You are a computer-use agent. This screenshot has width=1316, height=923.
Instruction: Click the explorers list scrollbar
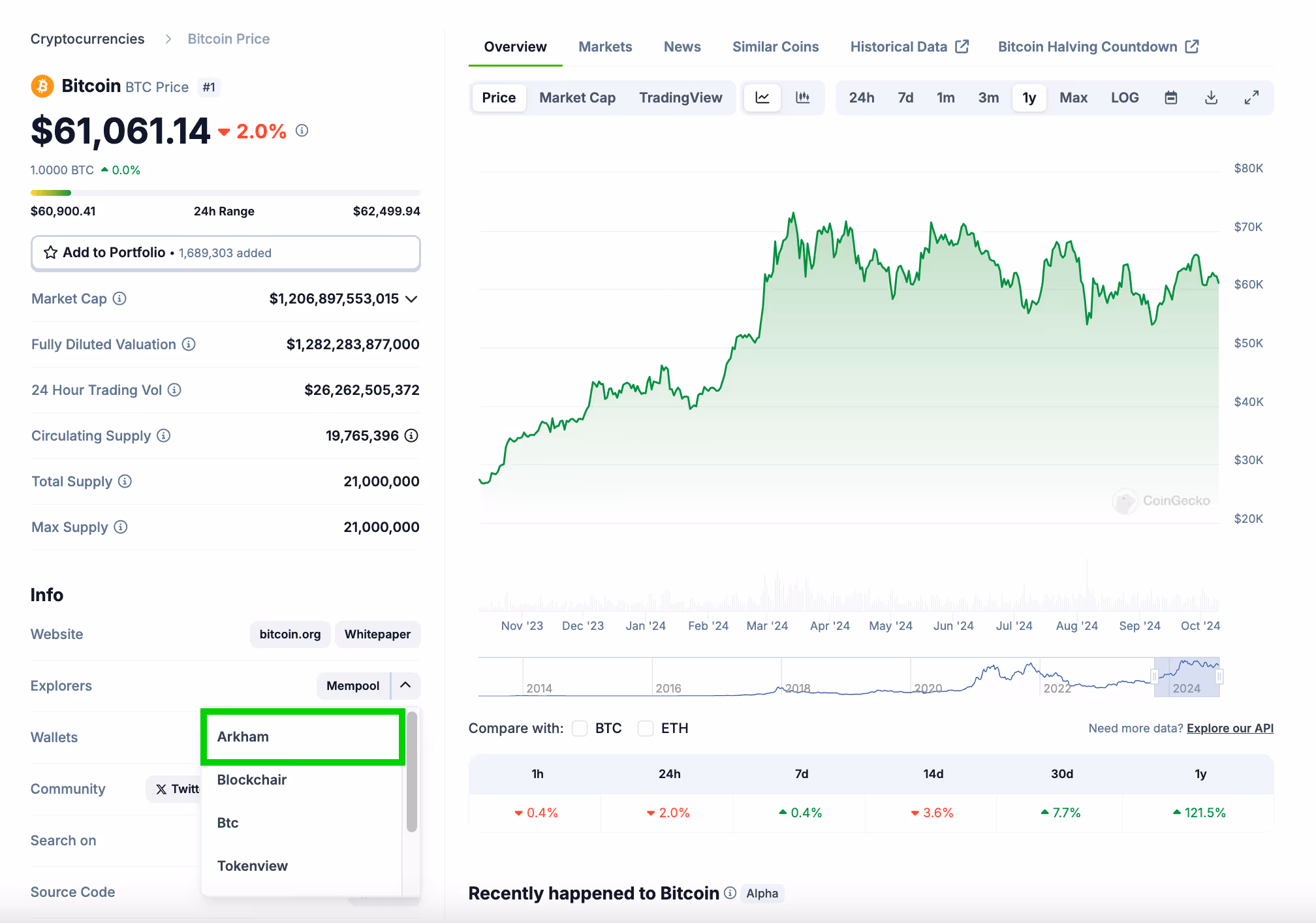point(411,770)
